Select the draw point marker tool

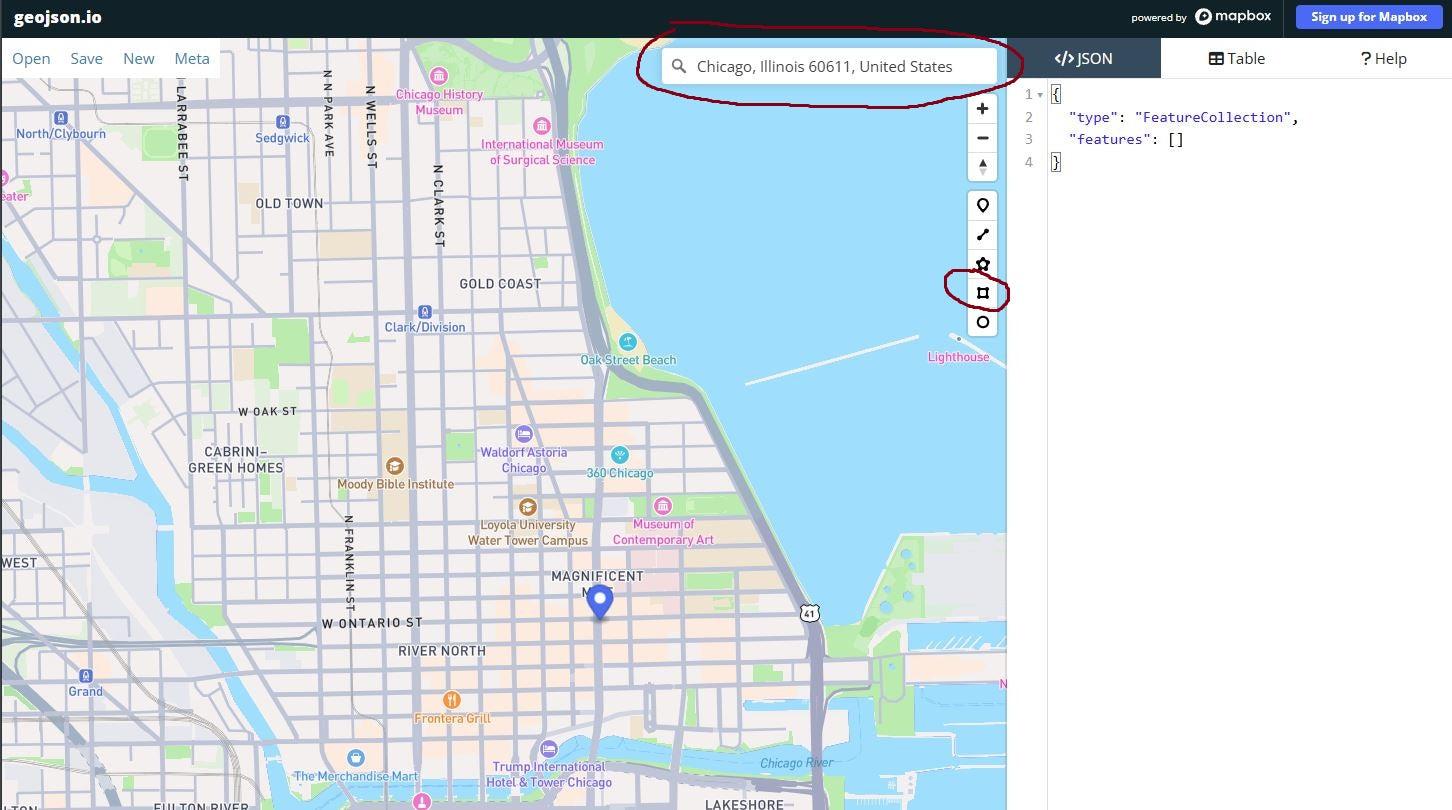pos(983,205)
